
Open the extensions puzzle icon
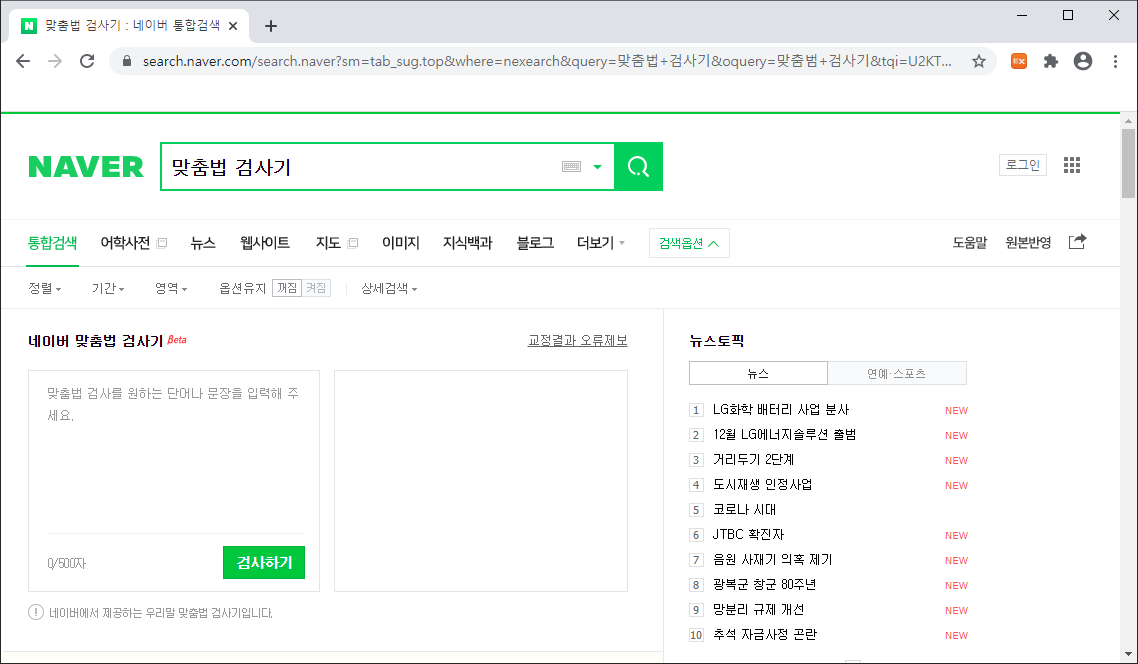[x=1051, y=61]
